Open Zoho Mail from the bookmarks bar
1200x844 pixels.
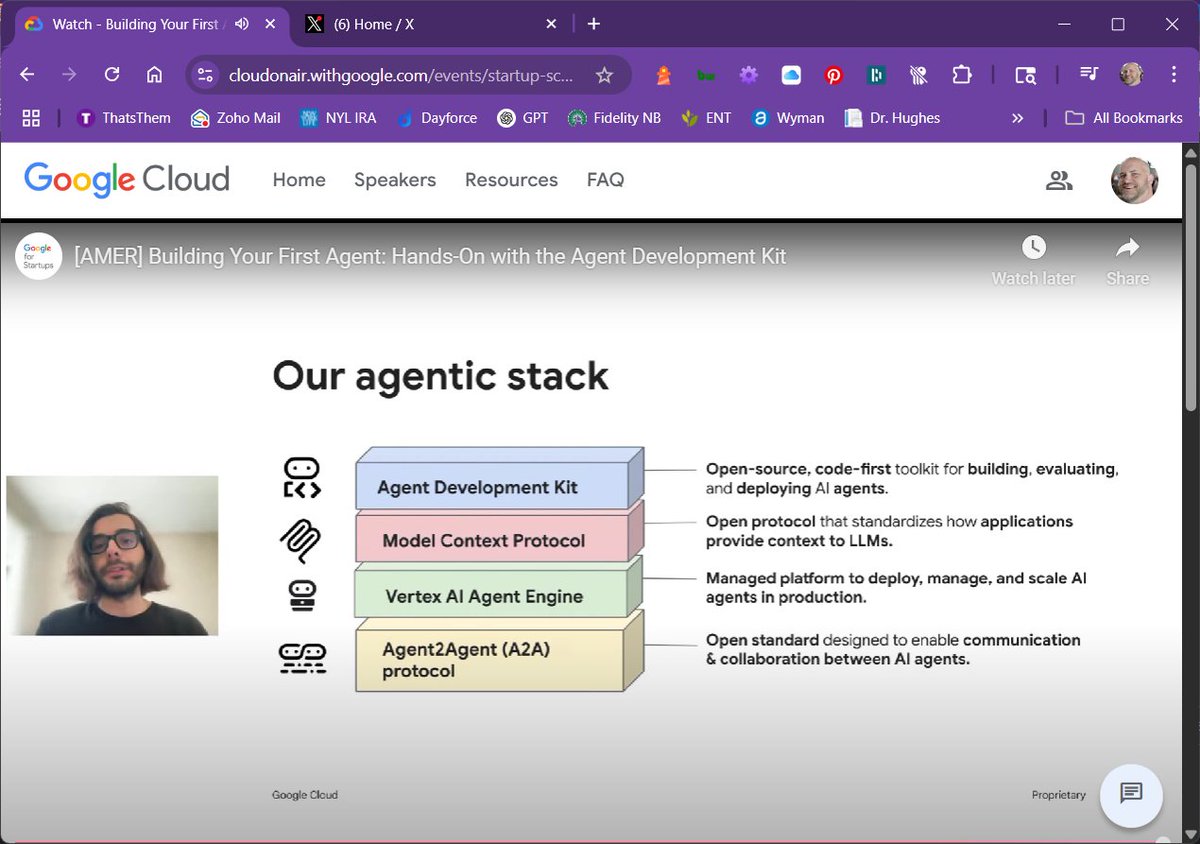235,117
